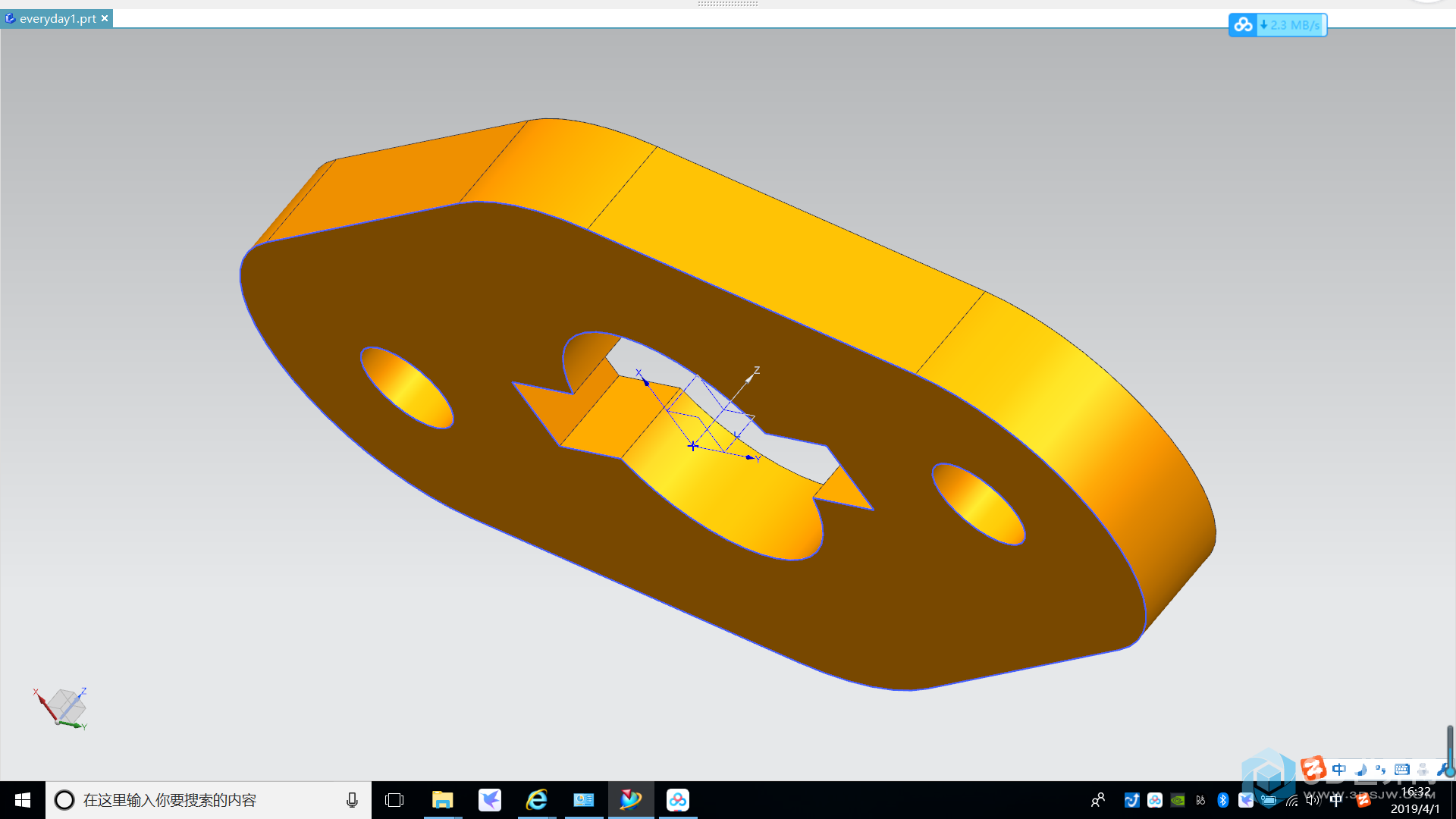Check the battery status icon

click(1269, 800)
